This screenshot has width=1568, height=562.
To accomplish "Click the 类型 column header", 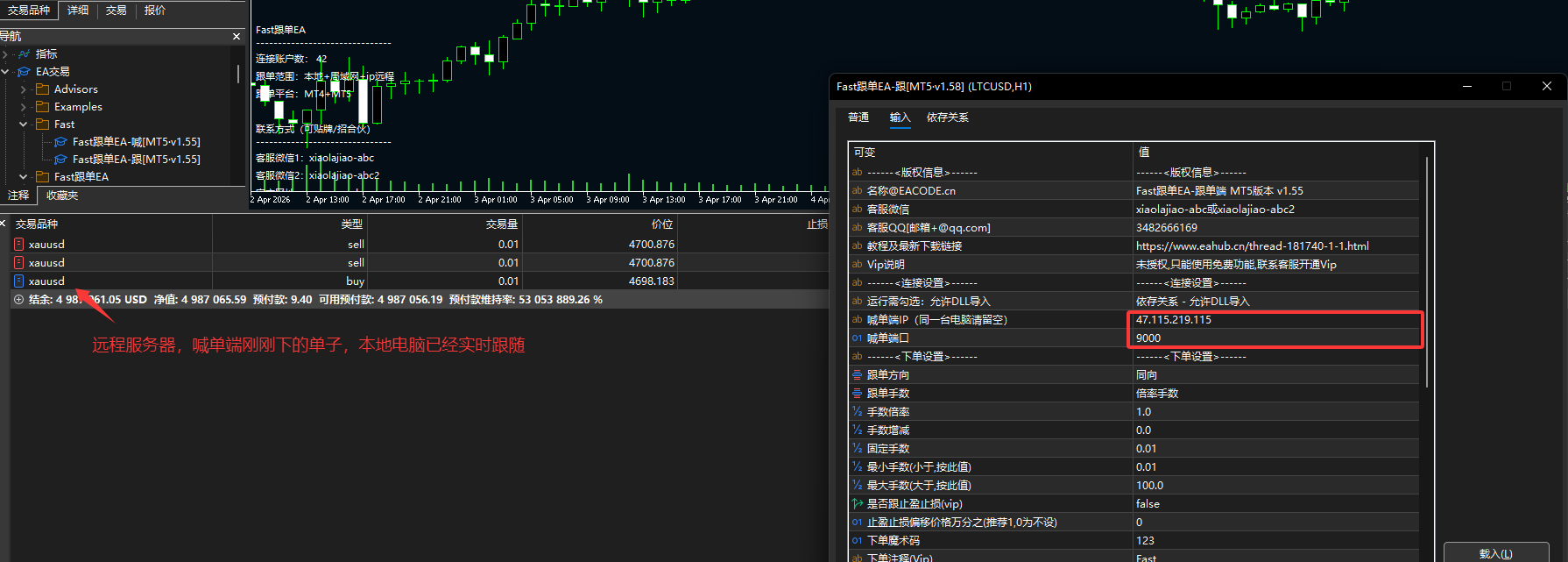I will [290, 224].
